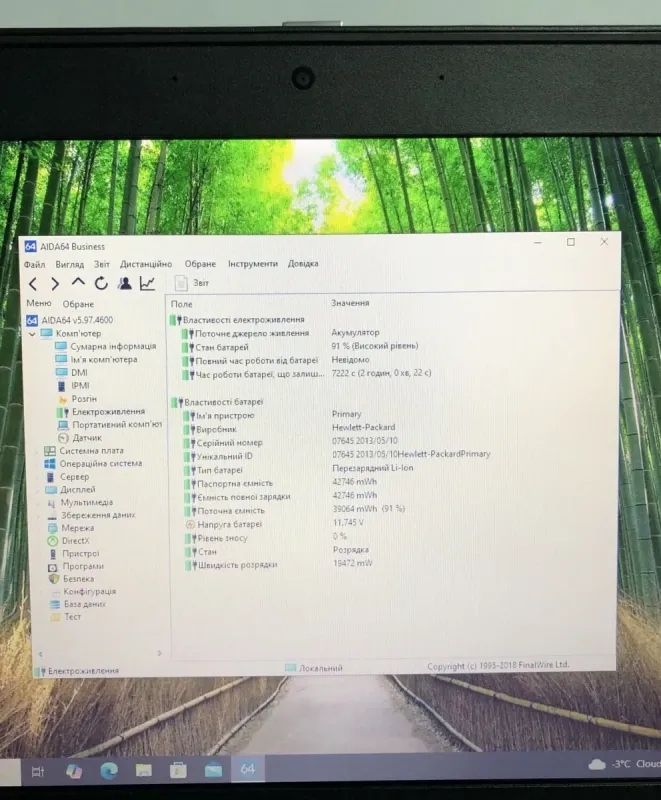Switch to the Обране sidebar tab
661x800 pixels.
(x=79, y=304)
